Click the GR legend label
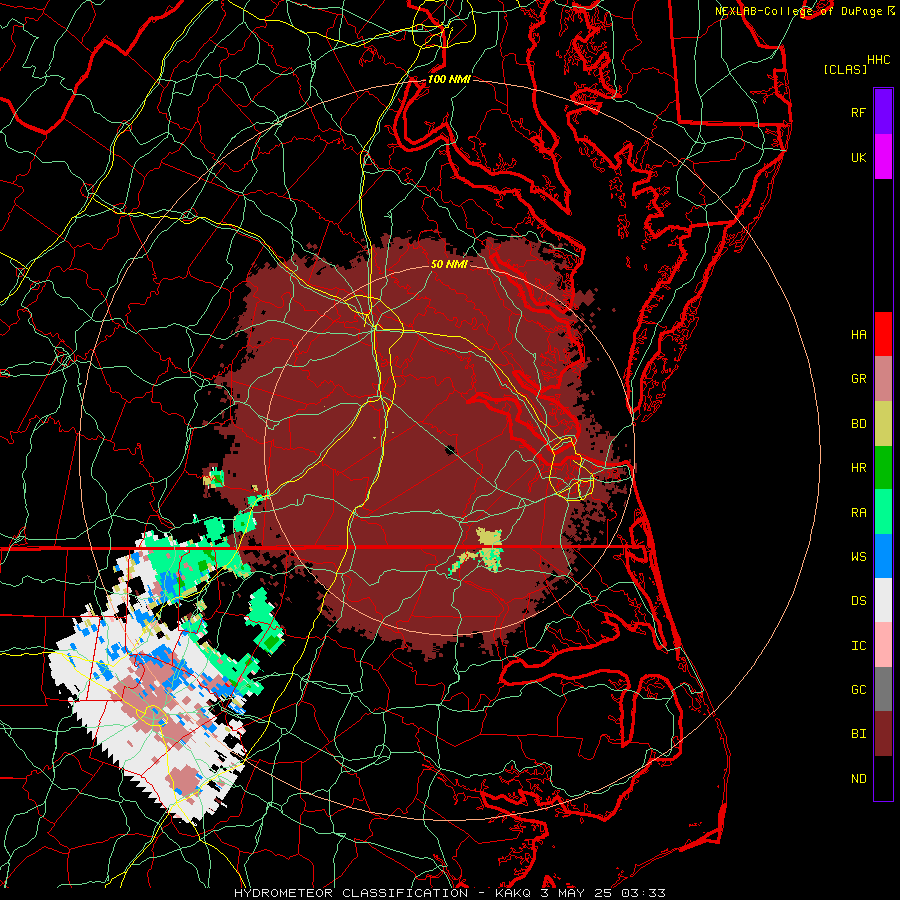This screenshot has height=900, width=900. click(x=858, y=379)
